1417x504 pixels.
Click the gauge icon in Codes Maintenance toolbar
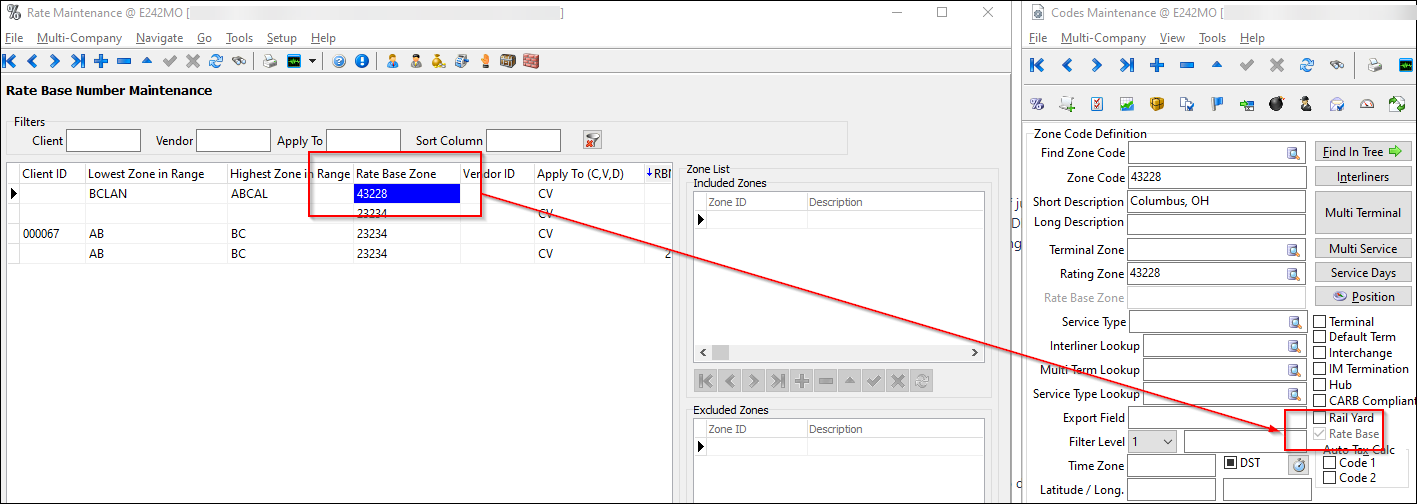click(x=1367, y=104)
